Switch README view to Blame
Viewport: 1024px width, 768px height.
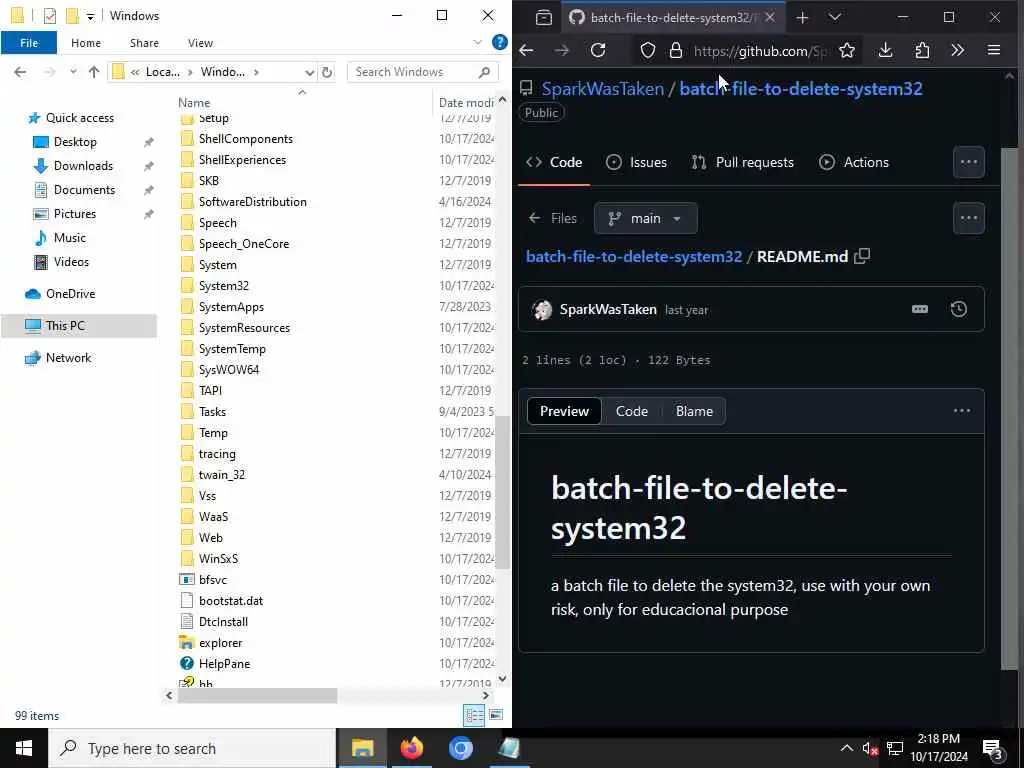pos(694,411)
